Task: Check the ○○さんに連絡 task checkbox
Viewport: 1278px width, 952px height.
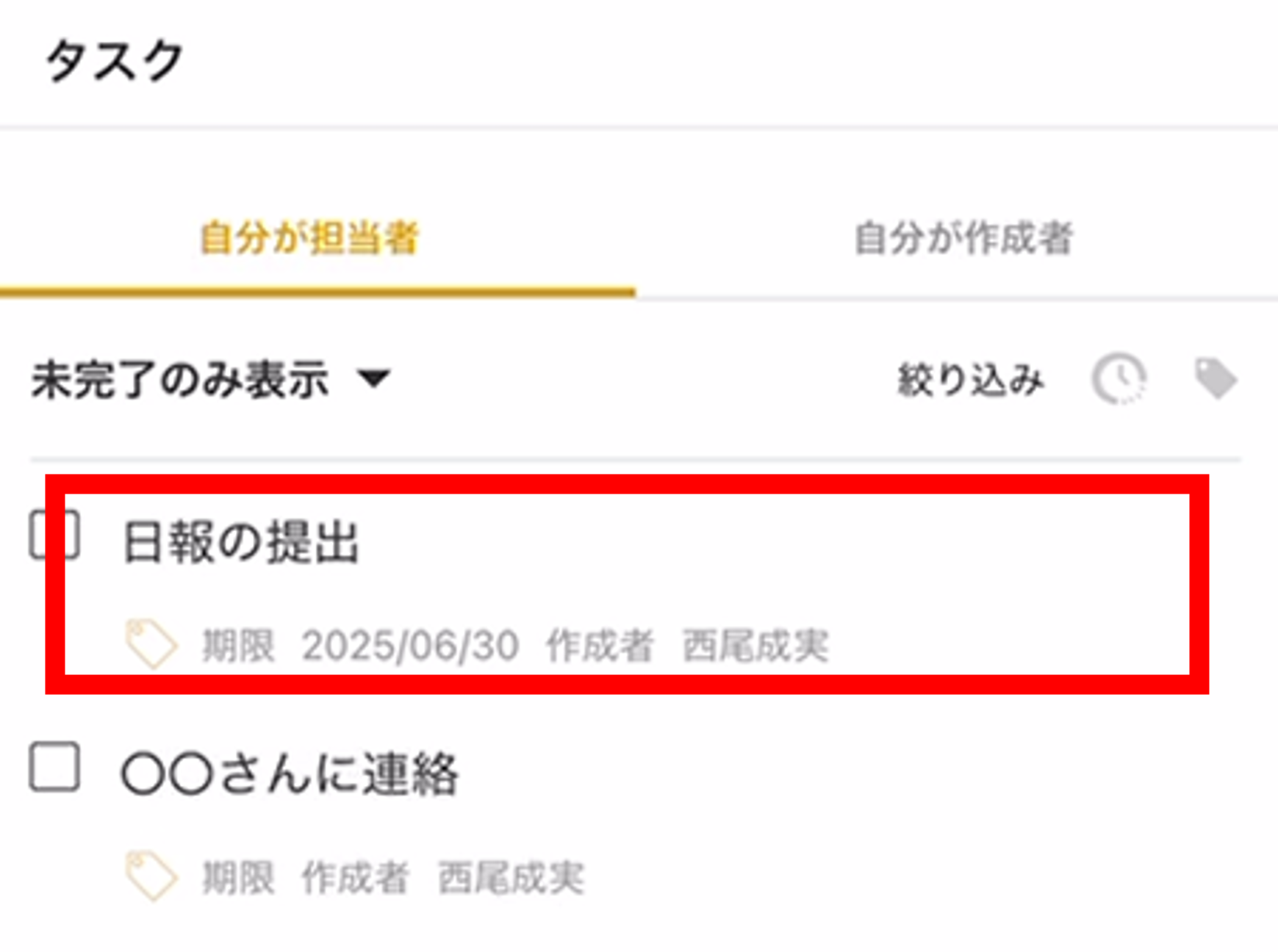Action: [54, 767]
